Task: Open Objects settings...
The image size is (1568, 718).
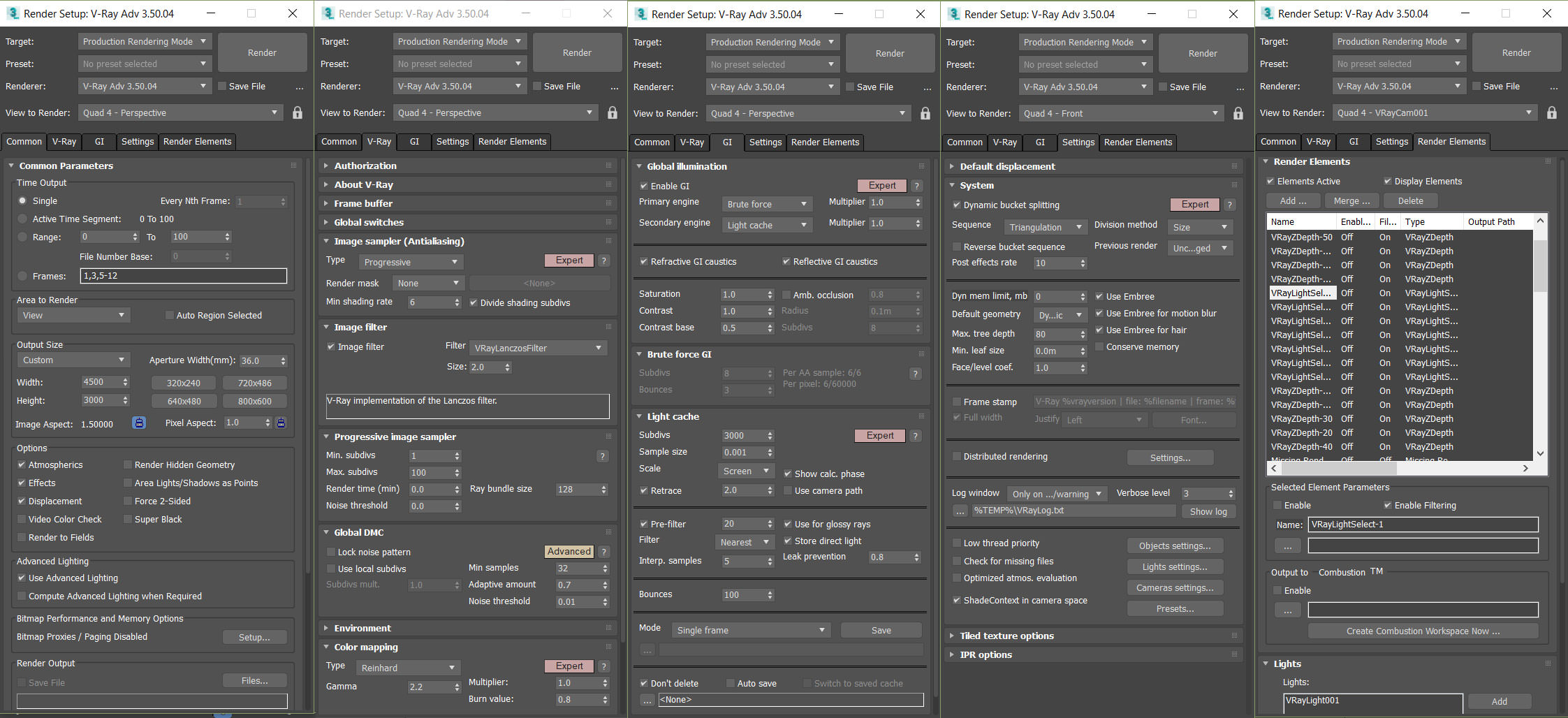Action: click(1175, 545)
